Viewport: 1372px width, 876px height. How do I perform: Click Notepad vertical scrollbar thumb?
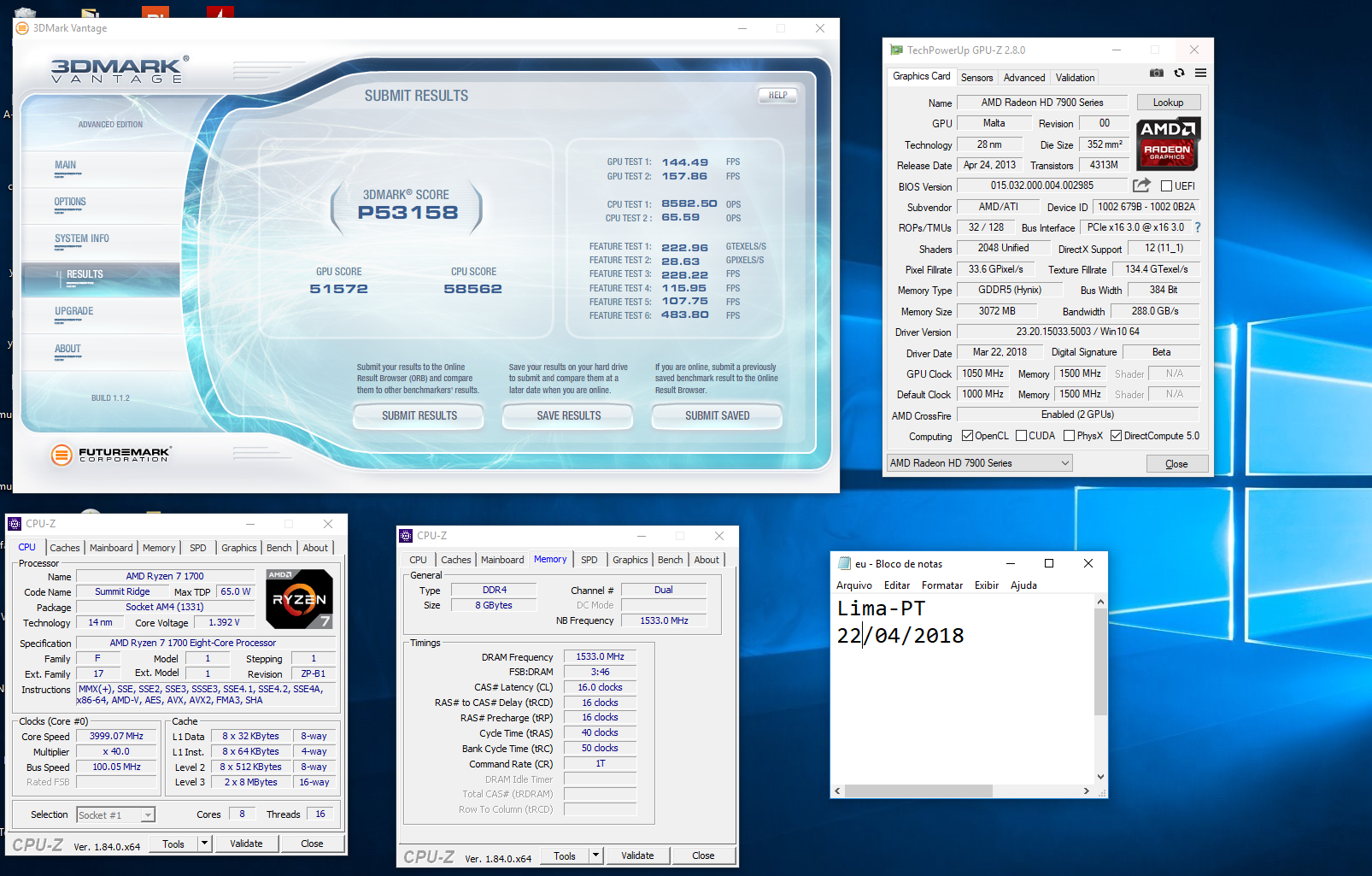(1100, 662)
